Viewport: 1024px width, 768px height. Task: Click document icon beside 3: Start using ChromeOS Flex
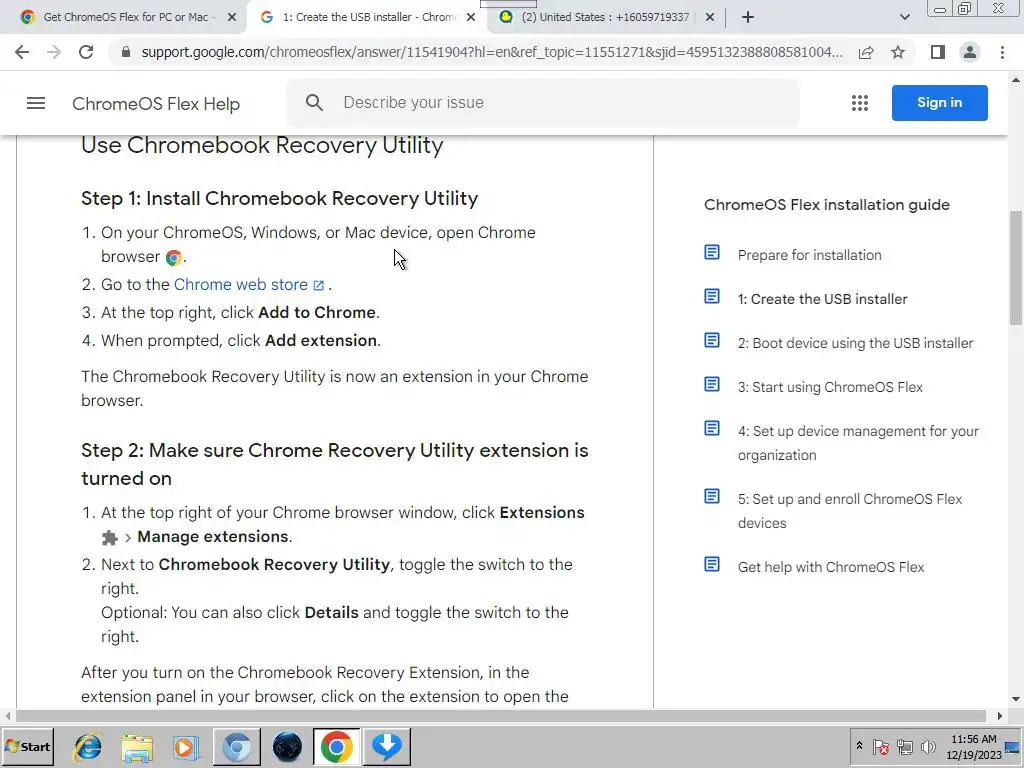712,384
